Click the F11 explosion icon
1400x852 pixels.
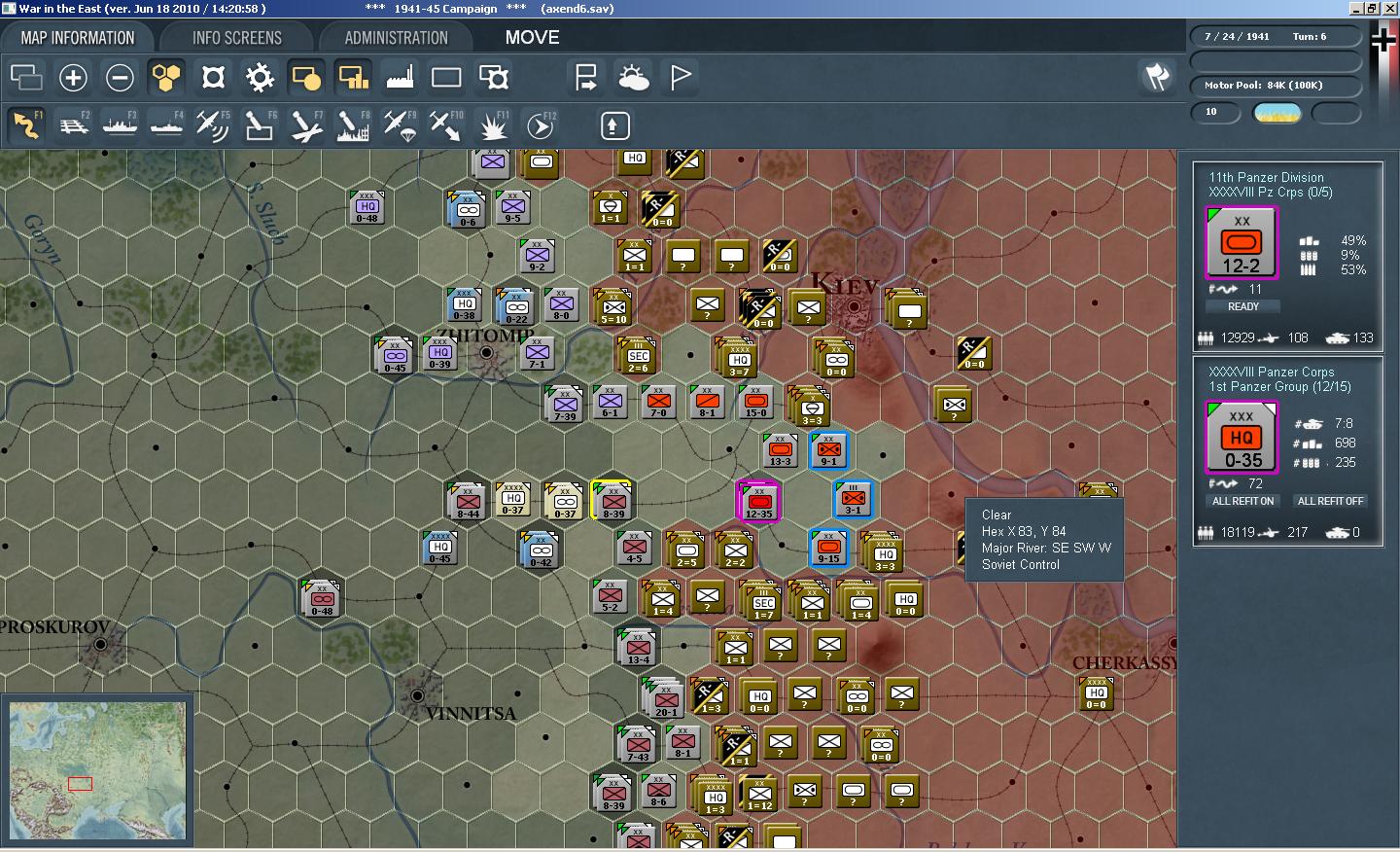pyautogui.click(x=493, y=125)
